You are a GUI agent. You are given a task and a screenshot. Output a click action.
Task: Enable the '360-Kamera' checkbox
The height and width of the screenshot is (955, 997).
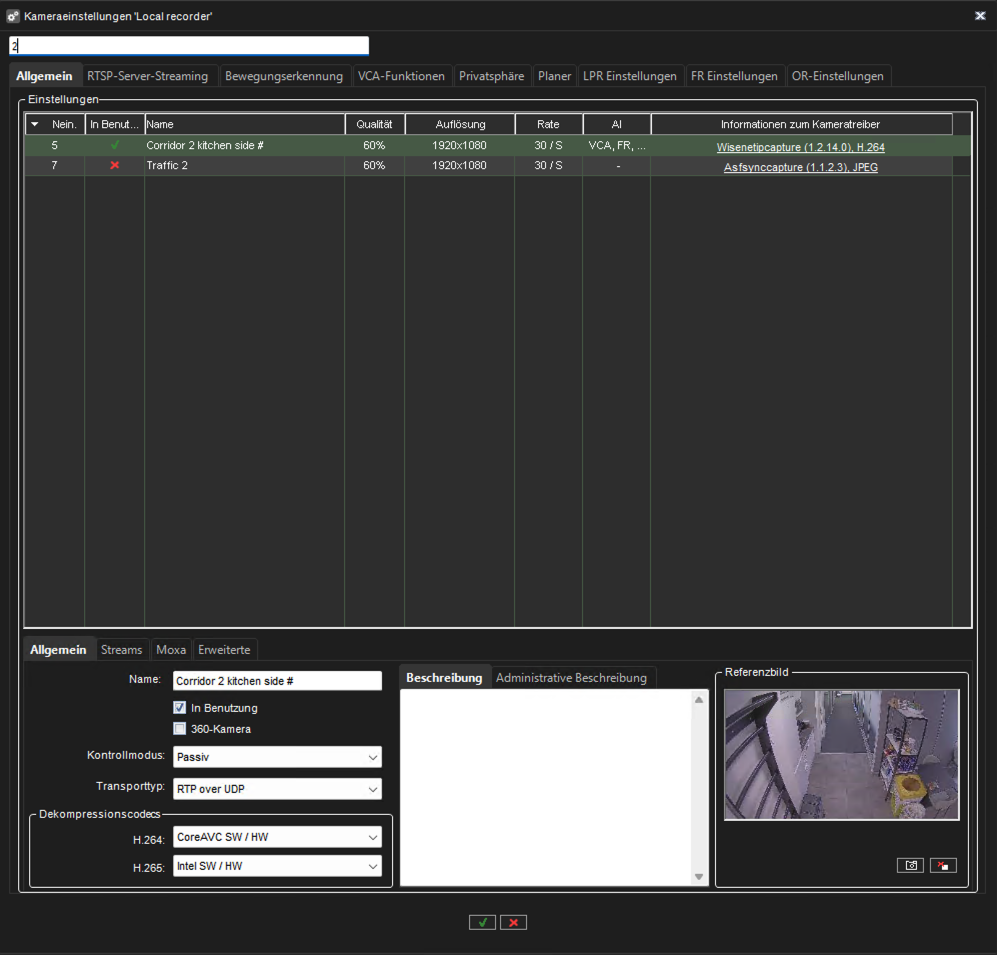click(179, 728)
